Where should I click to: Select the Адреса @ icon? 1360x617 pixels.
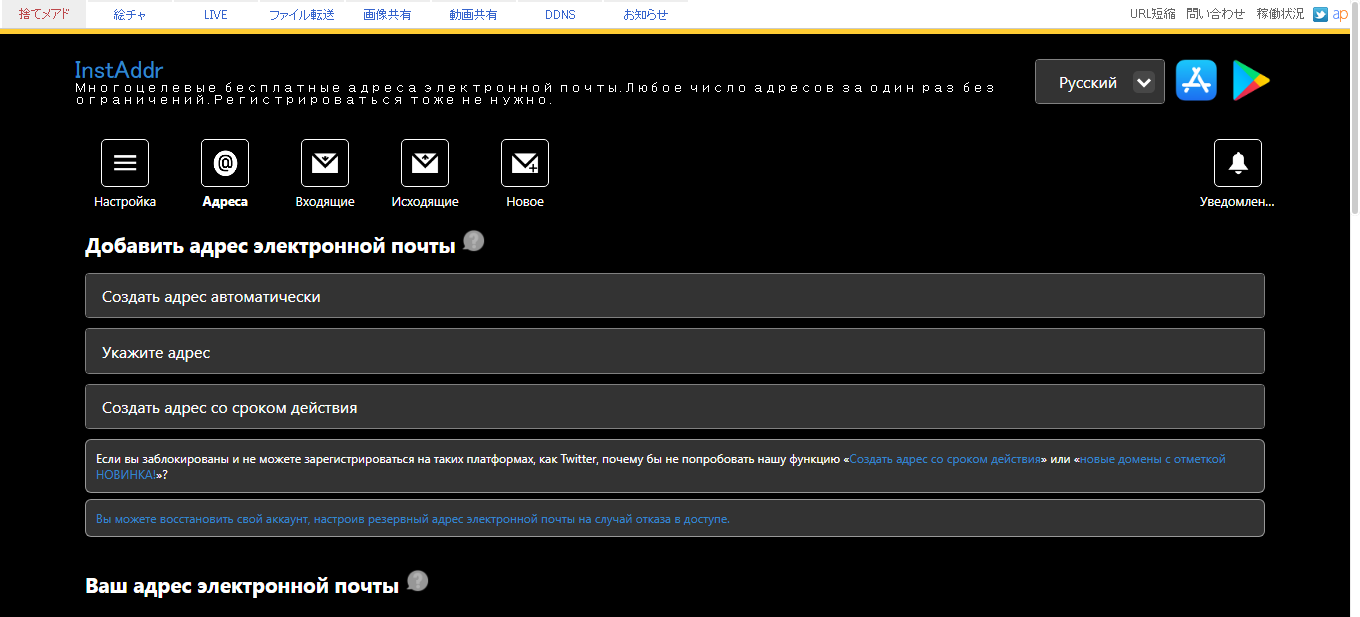click(x=225, y=163)
